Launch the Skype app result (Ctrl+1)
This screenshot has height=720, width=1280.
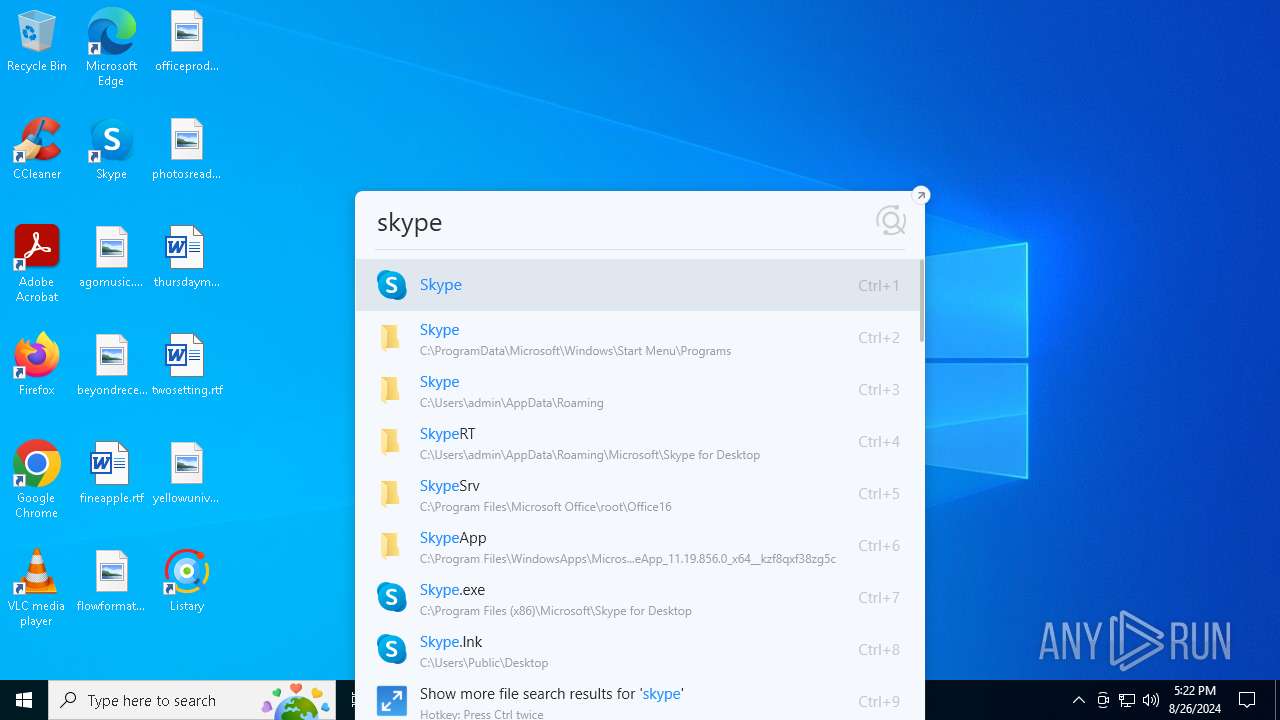coord(637,285)
